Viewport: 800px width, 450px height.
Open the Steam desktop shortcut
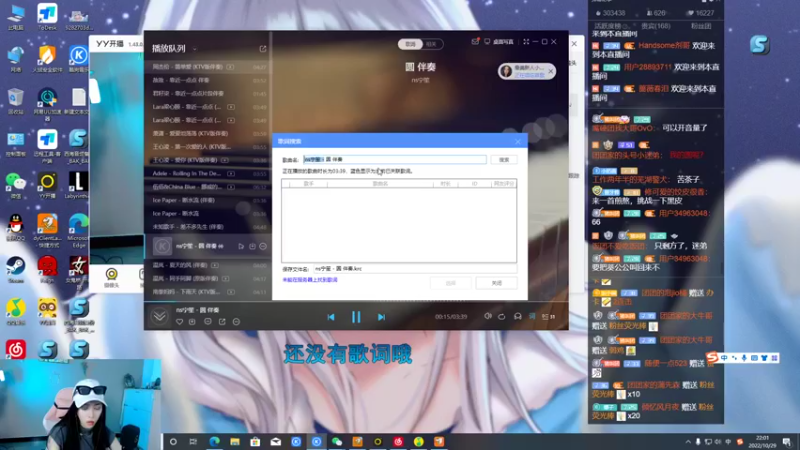[x=16, y=270]
